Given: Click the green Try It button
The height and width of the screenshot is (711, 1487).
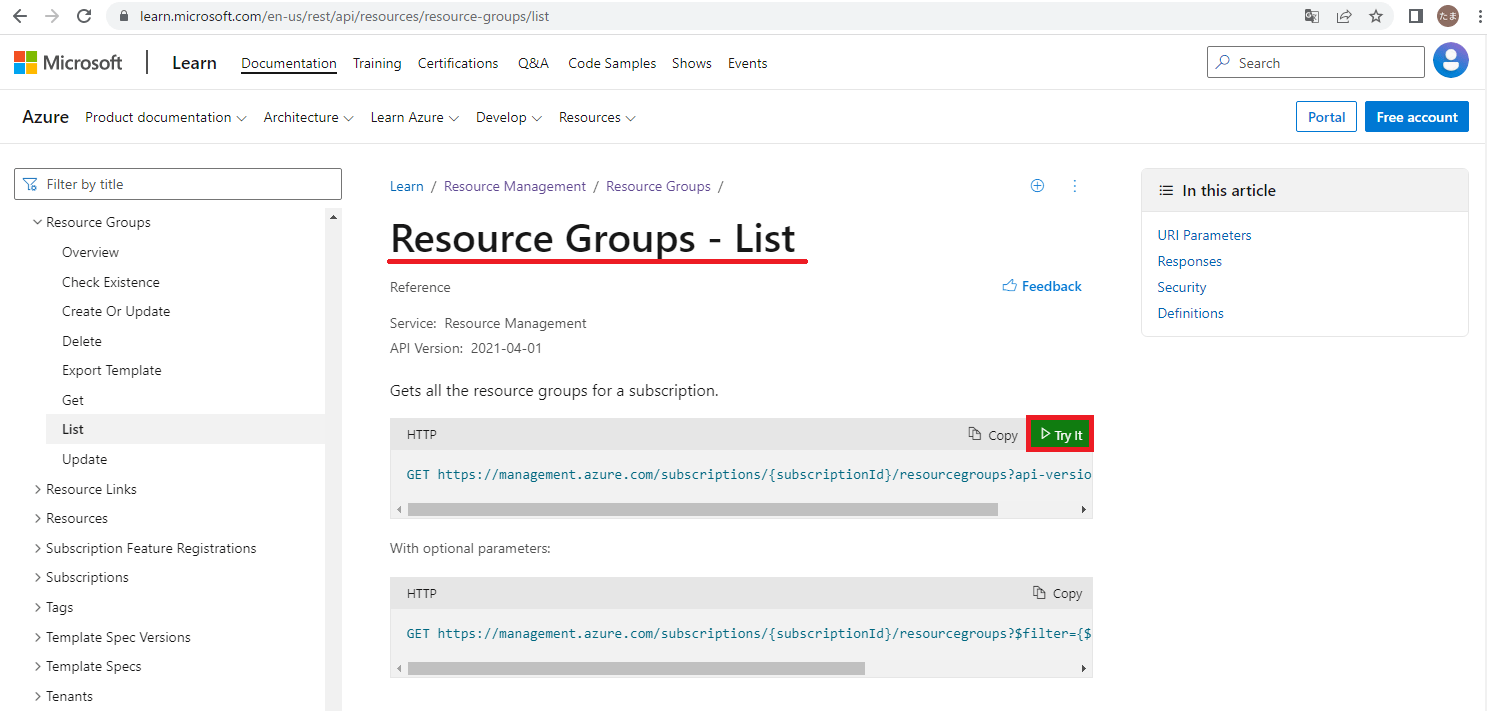Looking at the screenshot, I should click(x=1060, y=435).
